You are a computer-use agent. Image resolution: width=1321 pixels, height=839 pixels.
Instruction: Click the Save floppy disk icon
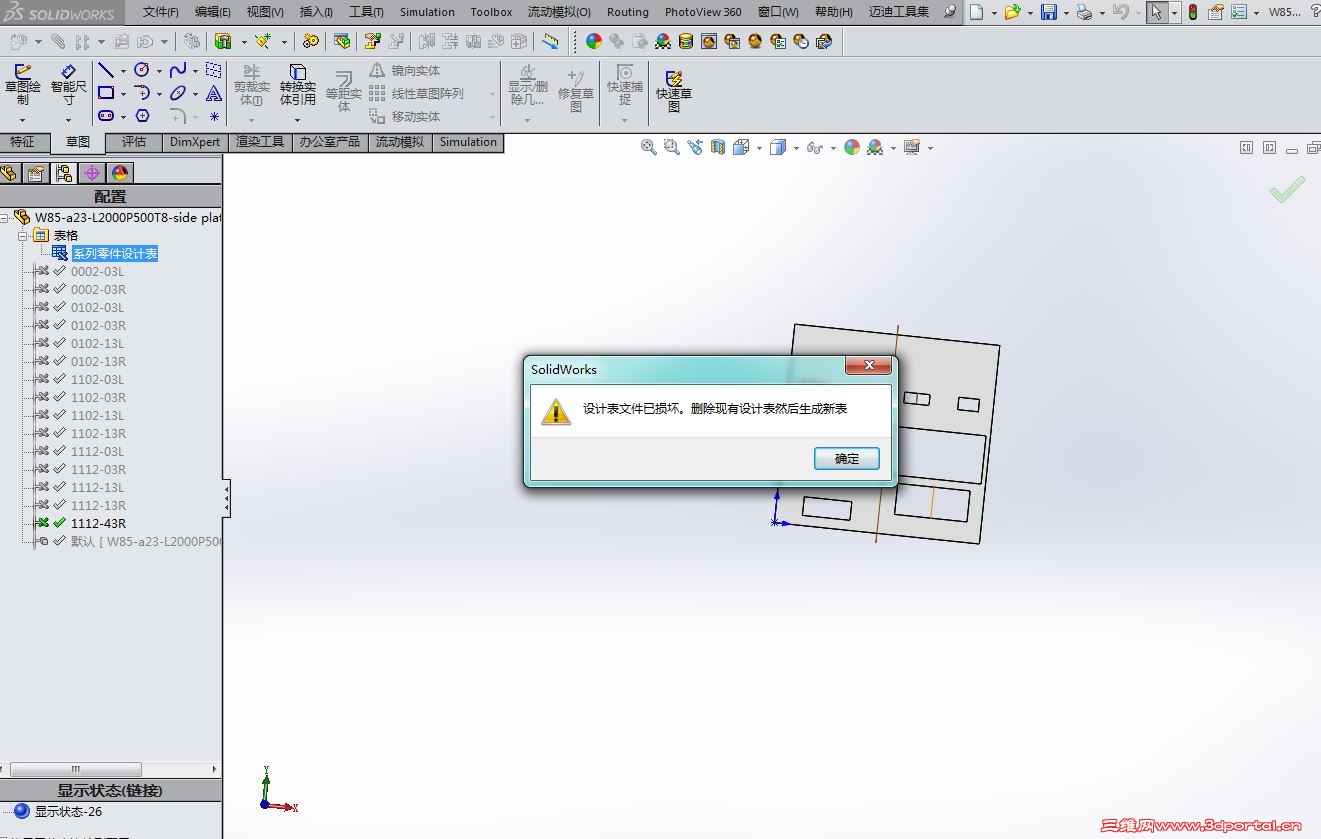coord(1049,12)
